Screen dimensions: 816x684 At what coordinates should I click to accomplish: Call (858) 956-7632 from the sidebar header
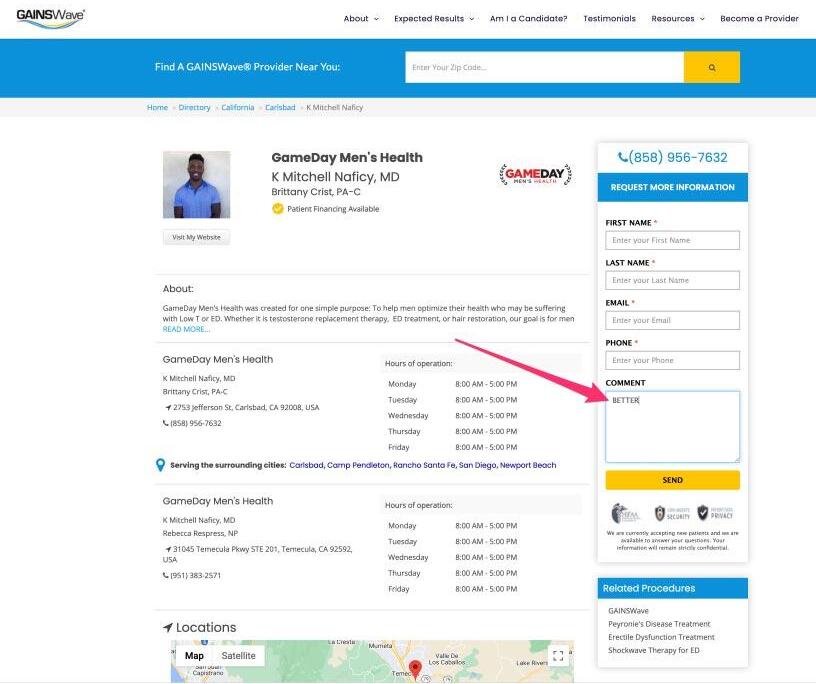[x=678, y=157]
